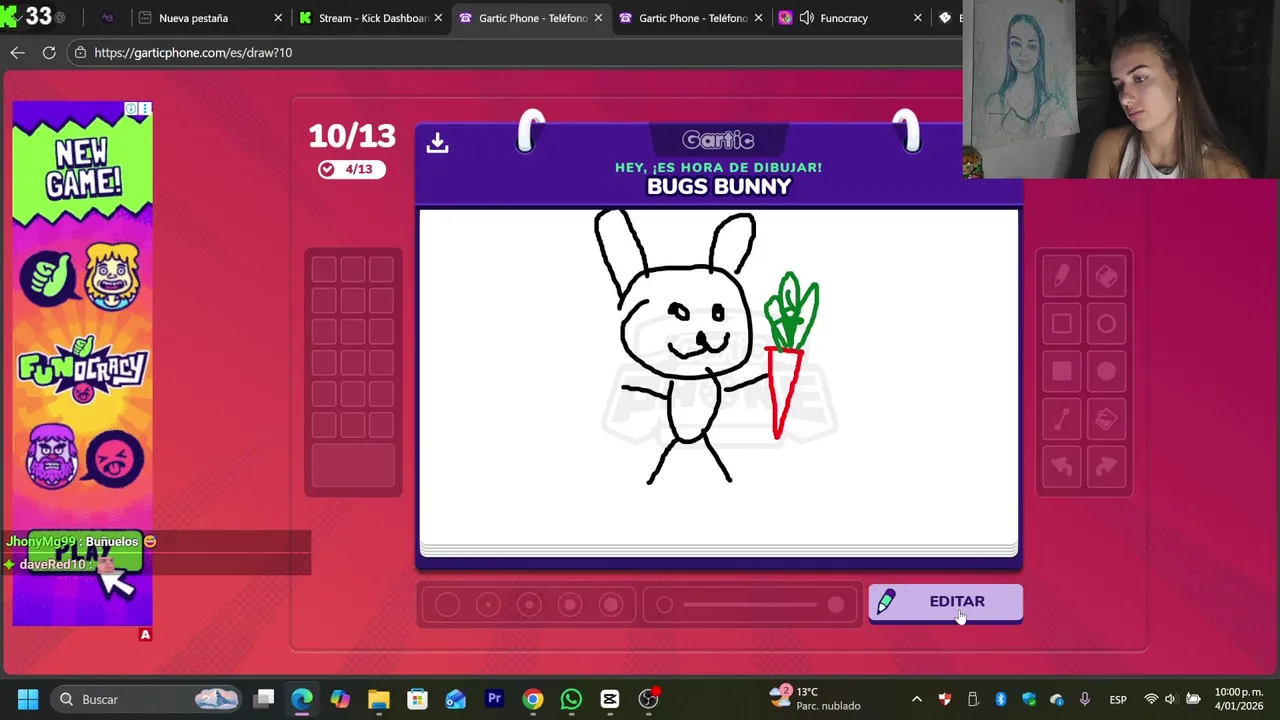Click the taskbar Buscar search box

pos(146,699)
